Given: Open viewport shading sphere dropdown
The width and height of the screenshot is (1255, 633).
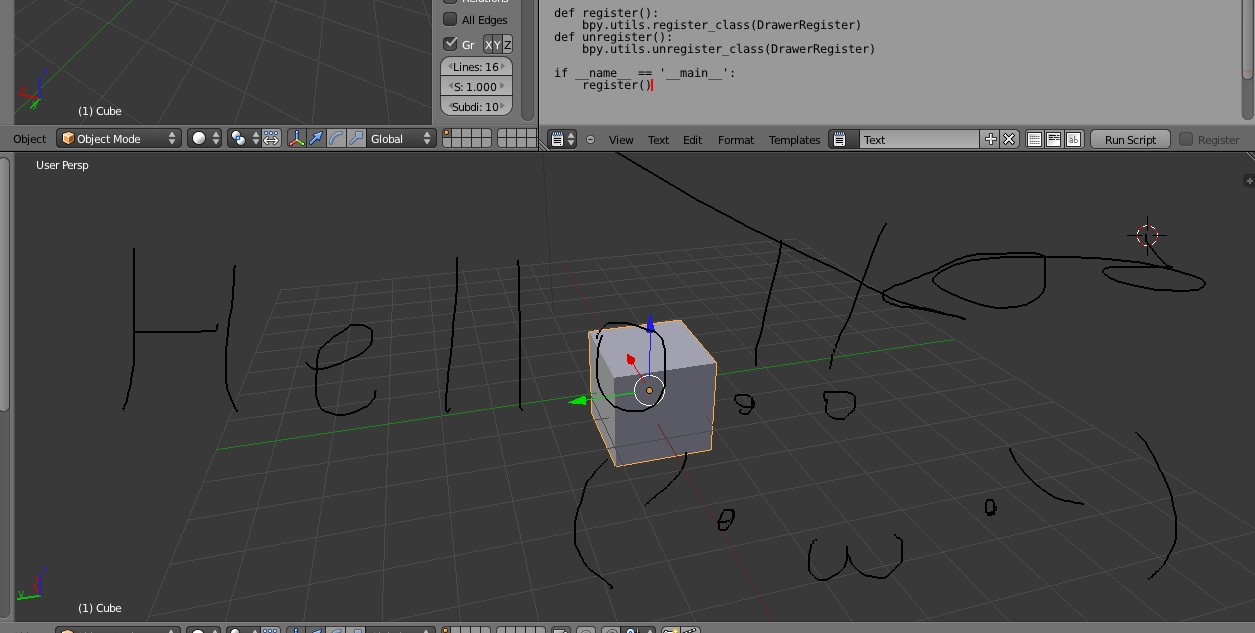Looking at the screenshot, I should tap(205, 139).
